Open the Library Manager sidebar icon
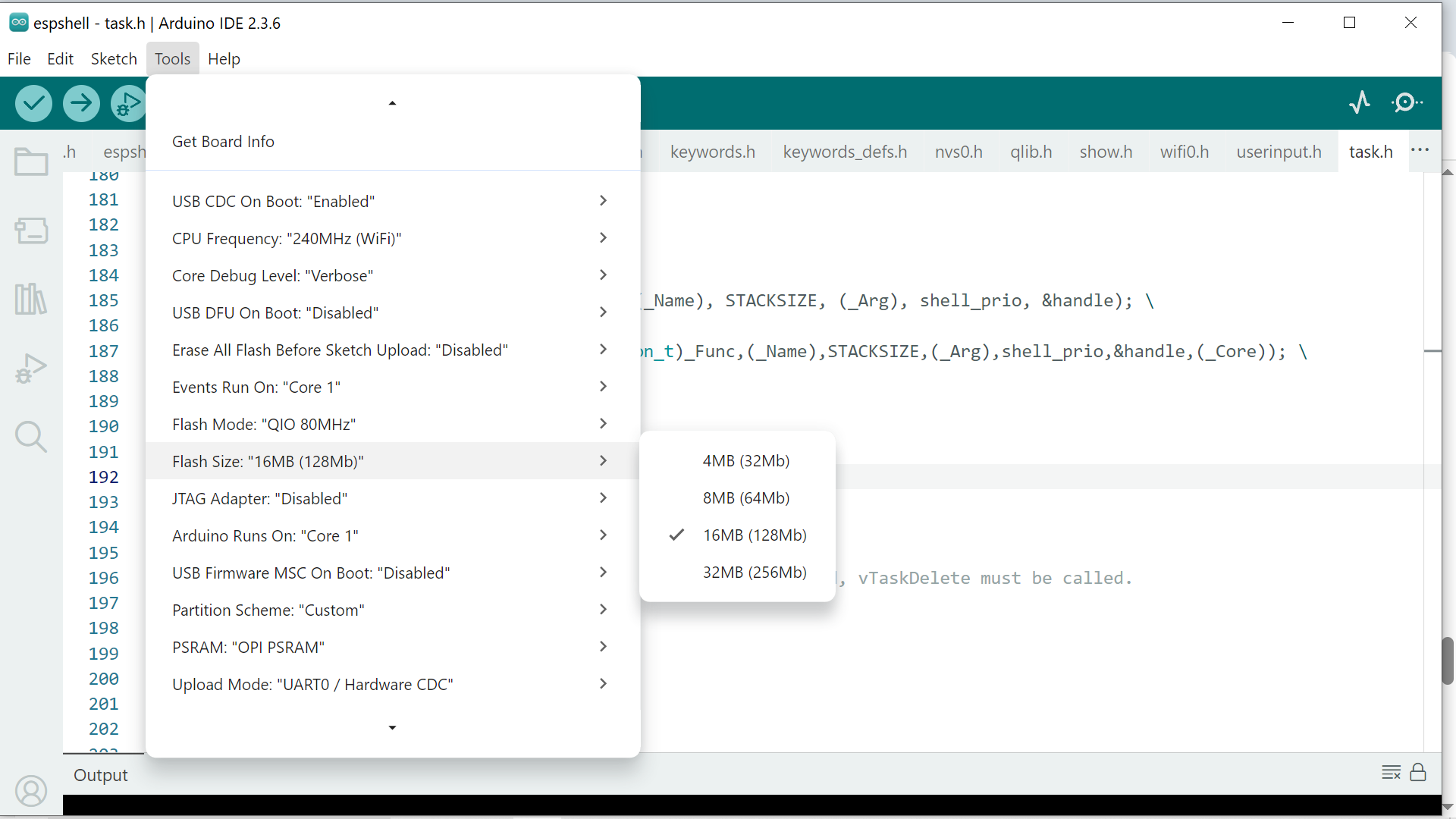This screenshot has width=1456, height=819. pyautogui.click(x=31, y=299)
